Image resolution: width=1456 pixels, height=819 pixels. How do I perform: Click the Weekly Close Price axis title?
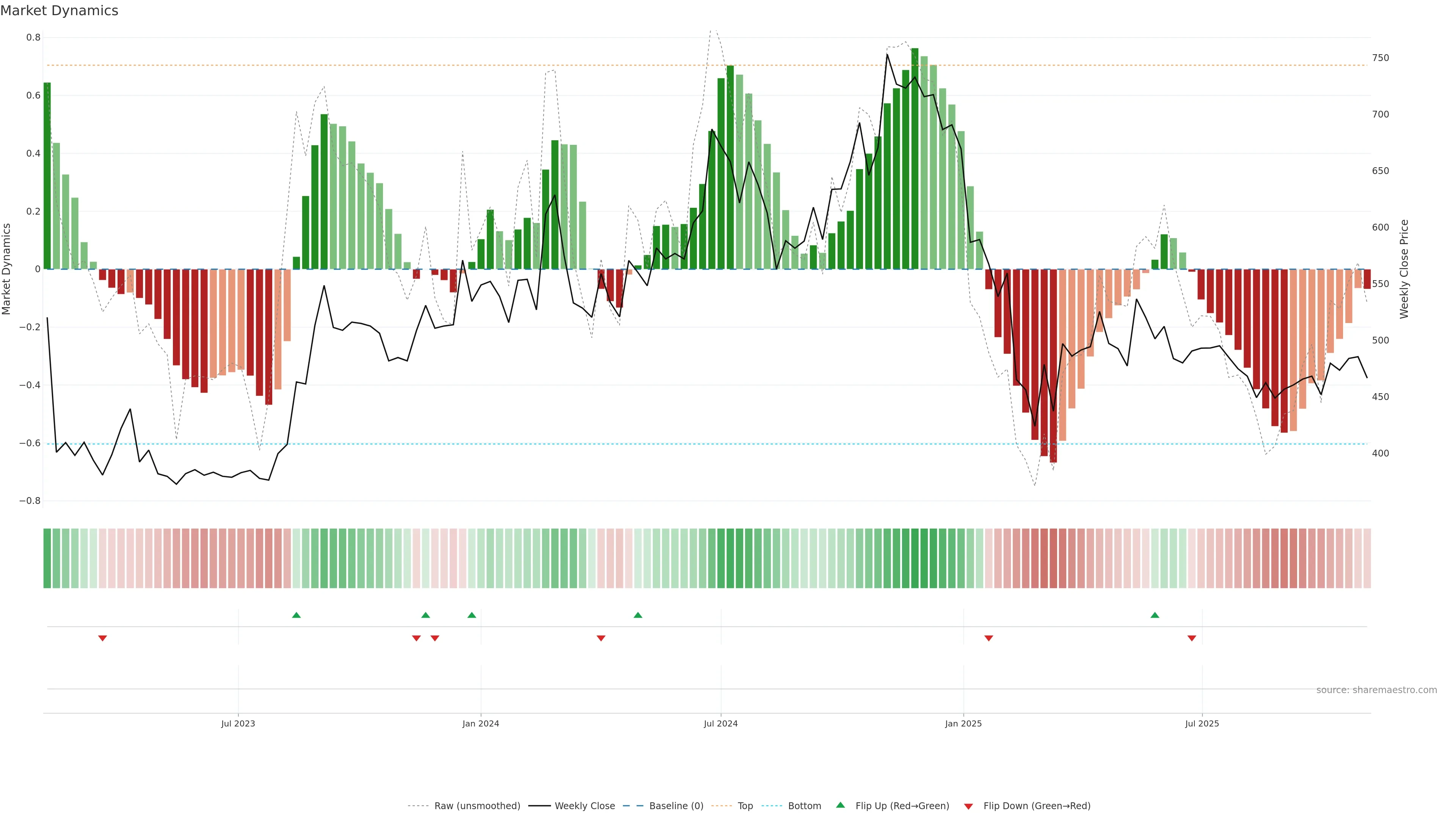[1404, 269]
